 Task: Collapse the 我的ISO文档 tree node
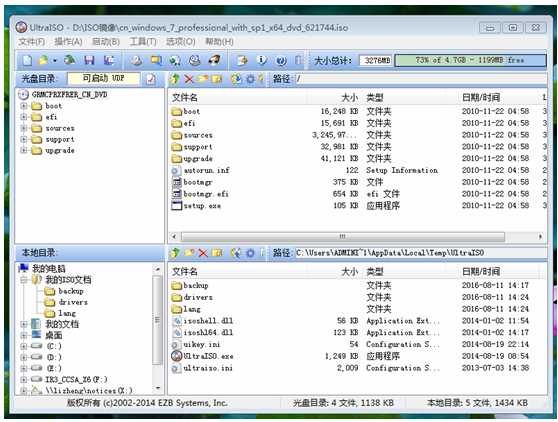click(x=24, y=280)
